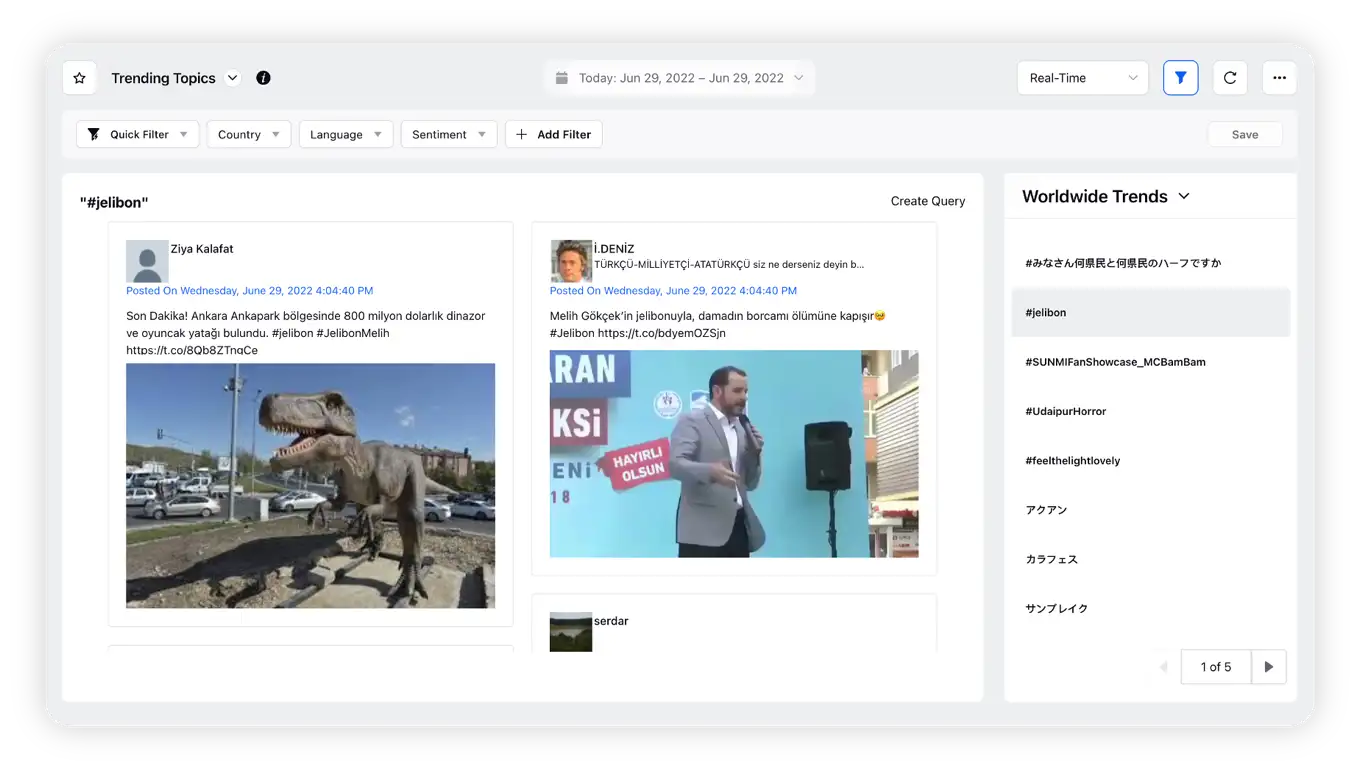The image size is (1360, 771).
Task: Click the previous trends page arrow
Action: click(x=1163, y=667)
